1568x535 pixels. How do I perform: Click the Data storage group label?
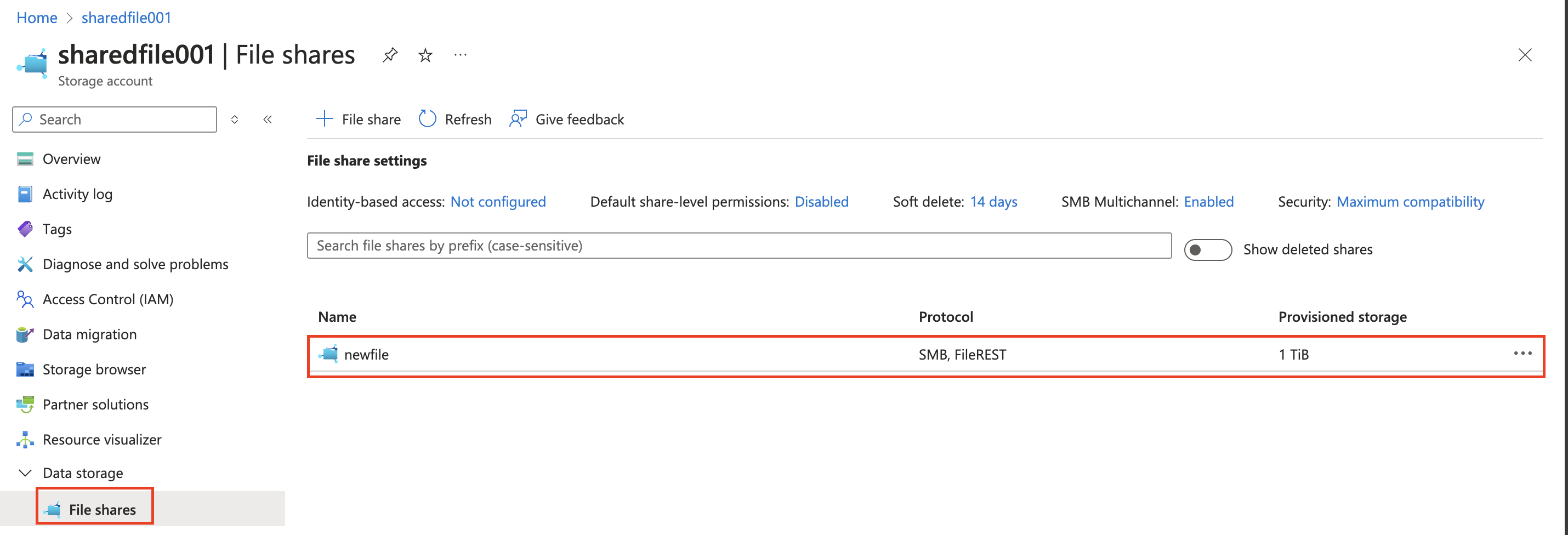point(83,473)
